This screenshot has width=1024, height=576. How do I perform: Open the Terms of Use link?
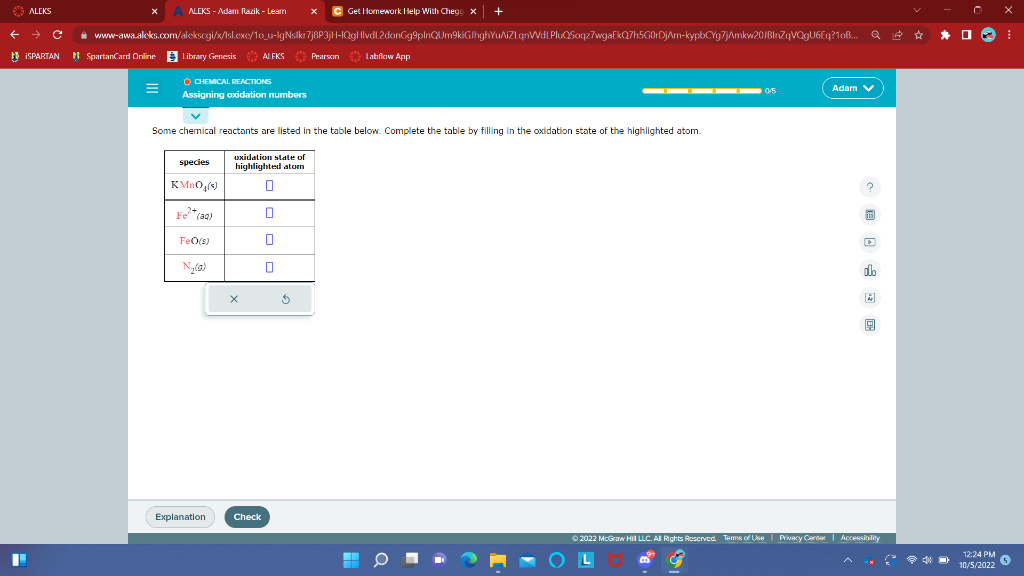click(x=744, y=536)
